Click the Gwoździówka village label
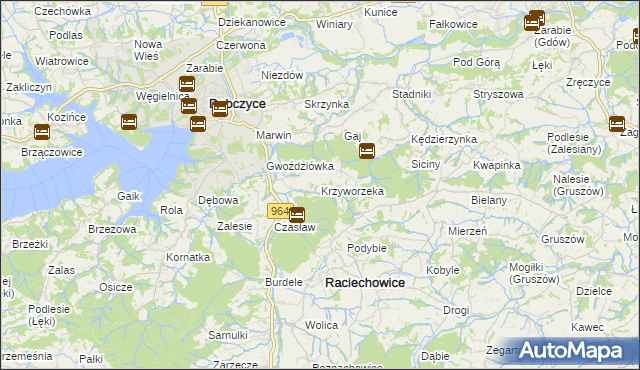Screen dimensions: 640x370 coord(300,166)
